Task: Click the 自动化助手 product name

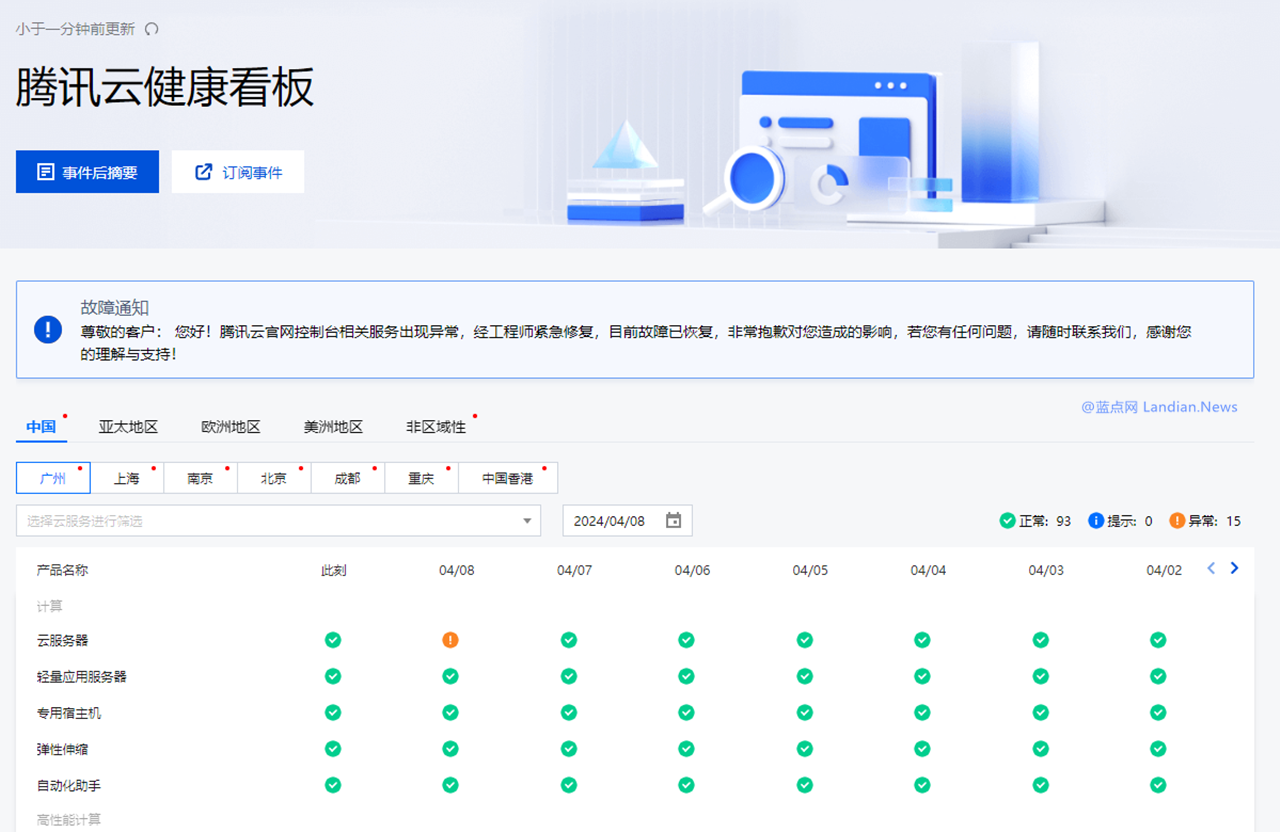Action: [x=69, y=786]
